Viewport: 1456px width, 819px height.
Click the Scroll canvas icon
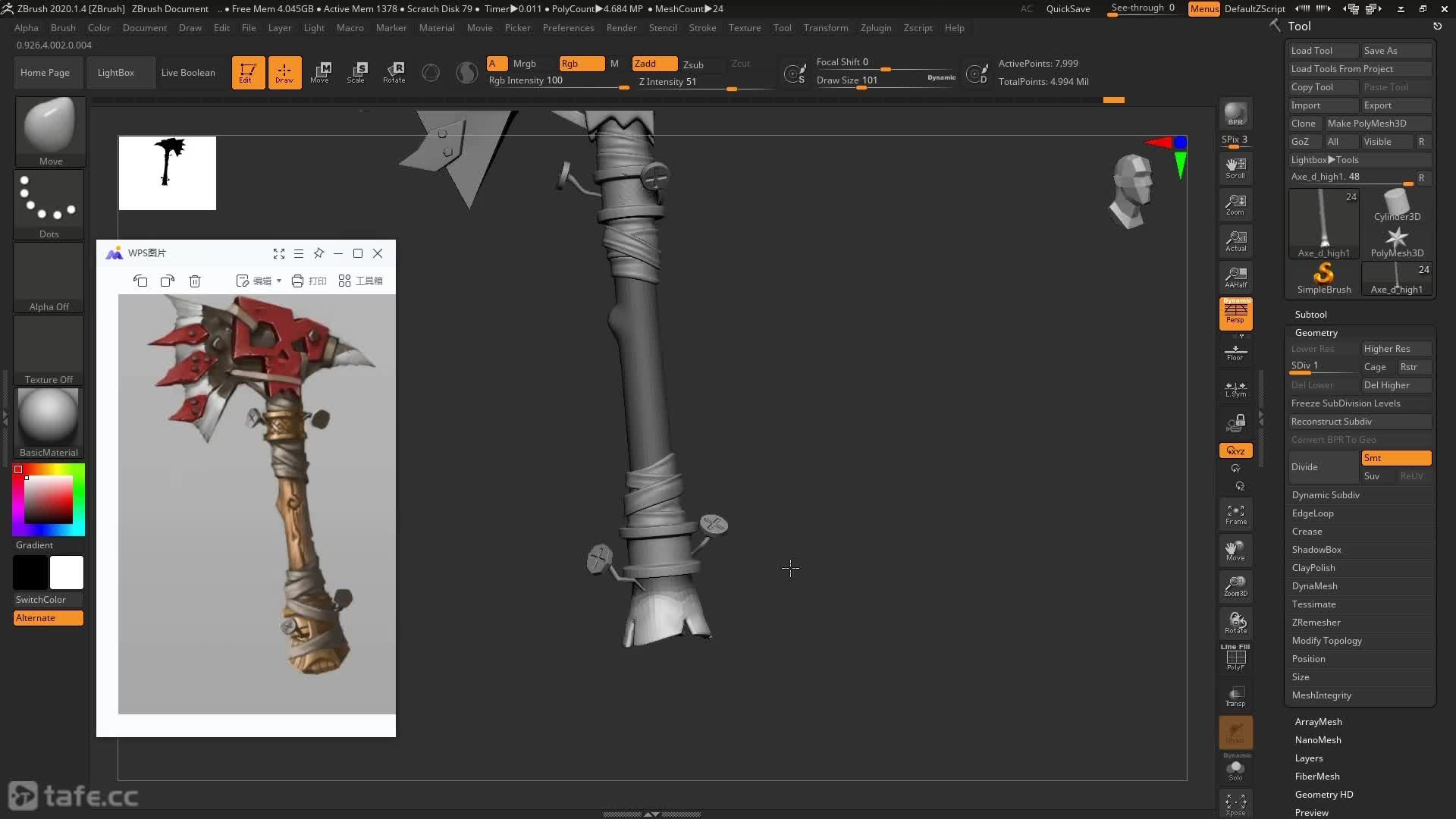coord(1235,168)
